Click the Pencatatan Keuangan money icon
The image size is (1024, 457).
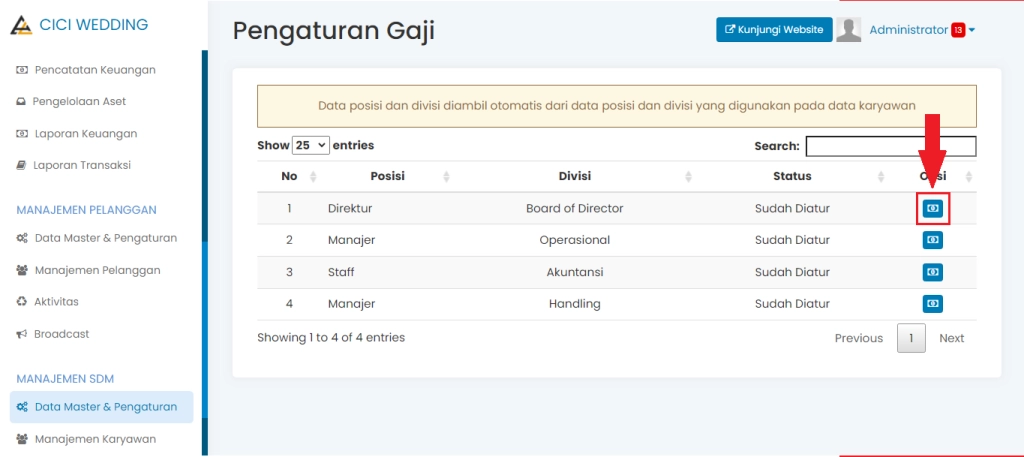click(22, 70)
